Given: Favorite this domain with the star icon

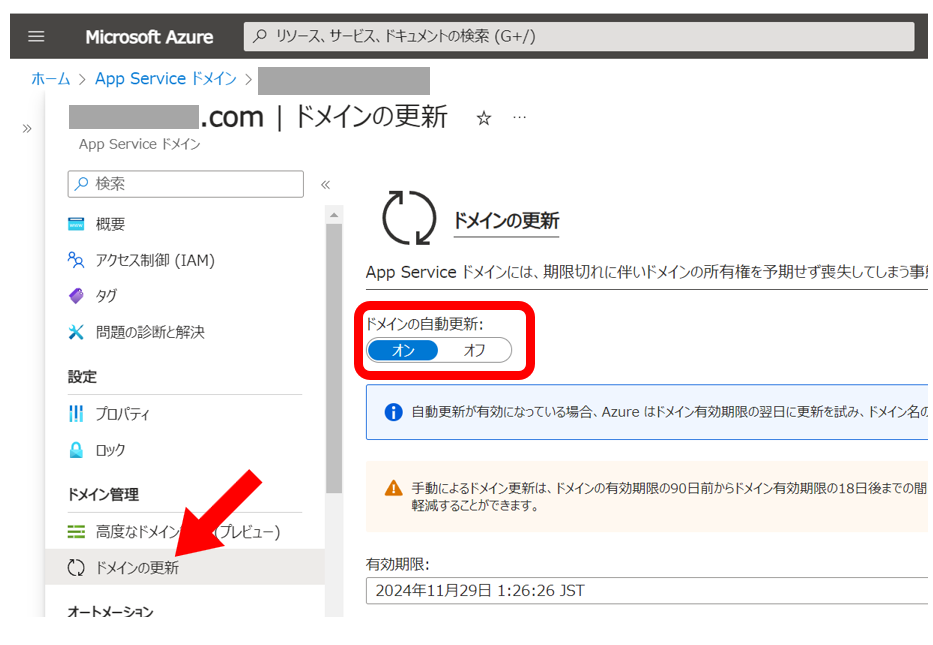Looking at the screenshot, I should point(484,118).
